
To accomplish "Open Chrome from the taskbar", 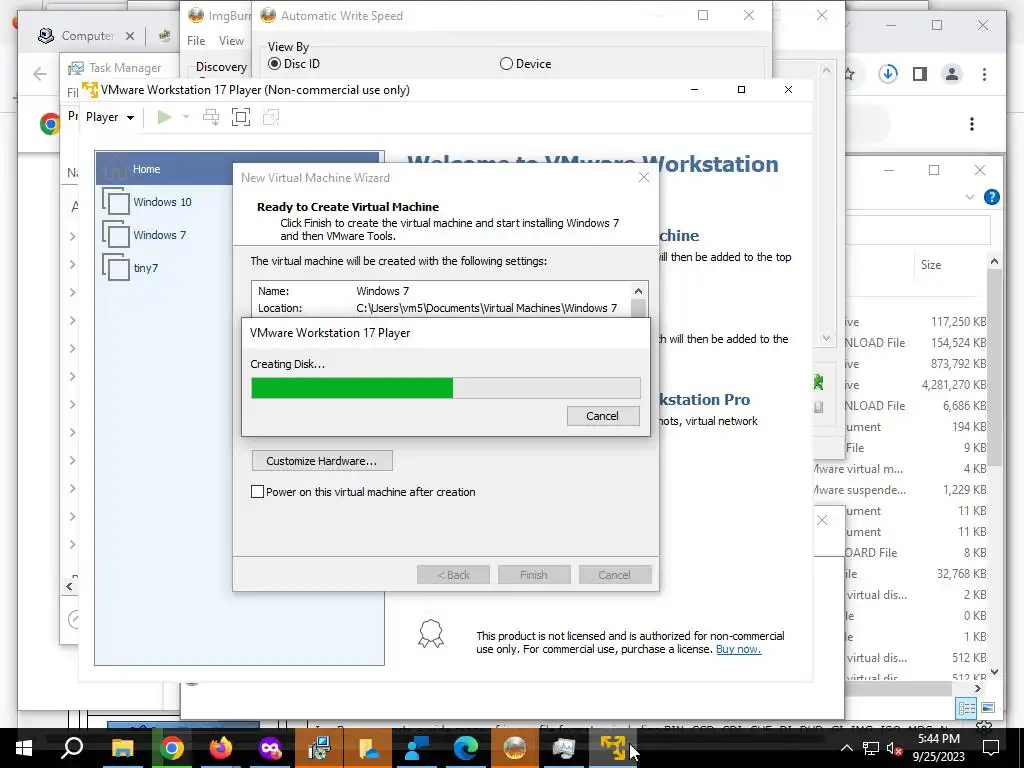I will [172, 748].
